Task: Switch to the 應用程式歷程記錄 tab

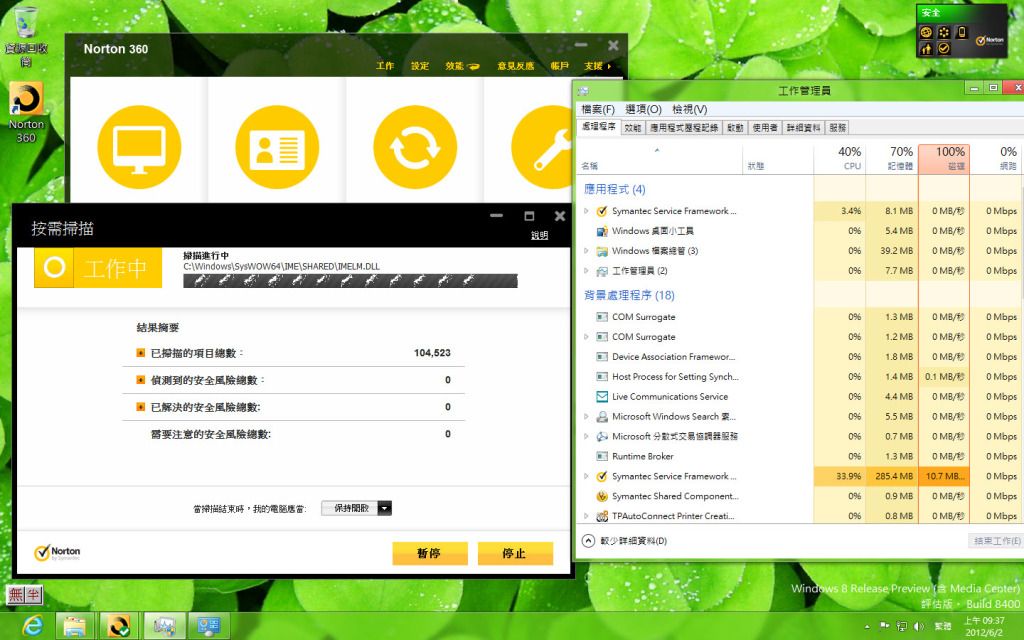Action: pyautogui.click(x=684, y=128)
